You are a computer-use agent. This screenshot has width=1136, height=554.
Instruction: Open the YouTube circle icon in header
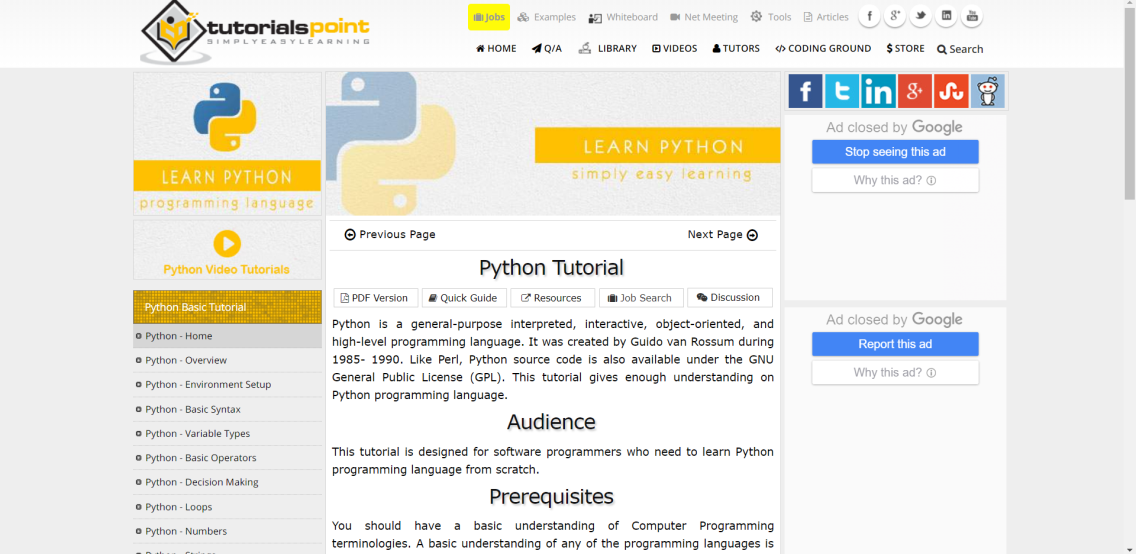coord(971,16)
